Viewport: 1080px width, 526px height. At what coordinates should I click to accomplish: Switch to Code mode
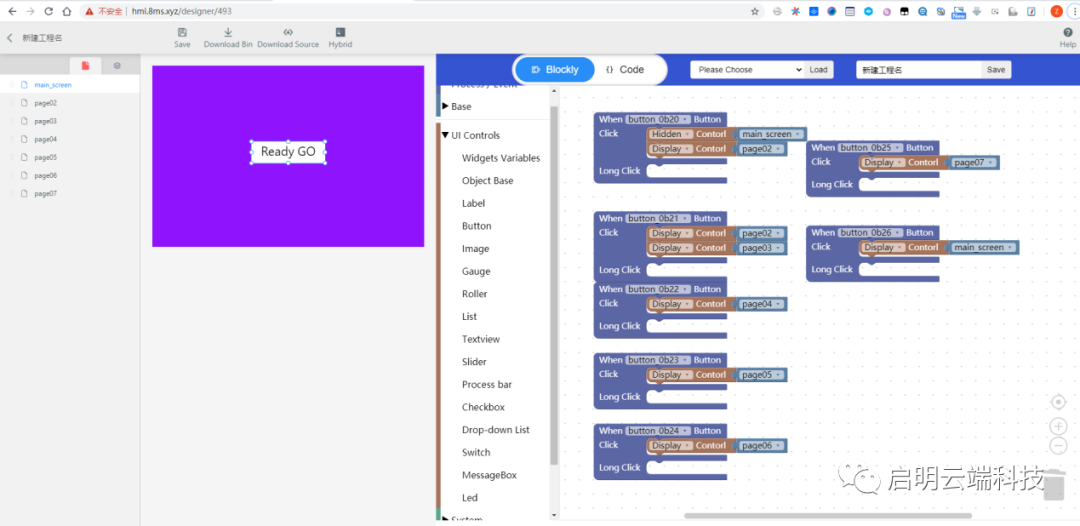625,70
